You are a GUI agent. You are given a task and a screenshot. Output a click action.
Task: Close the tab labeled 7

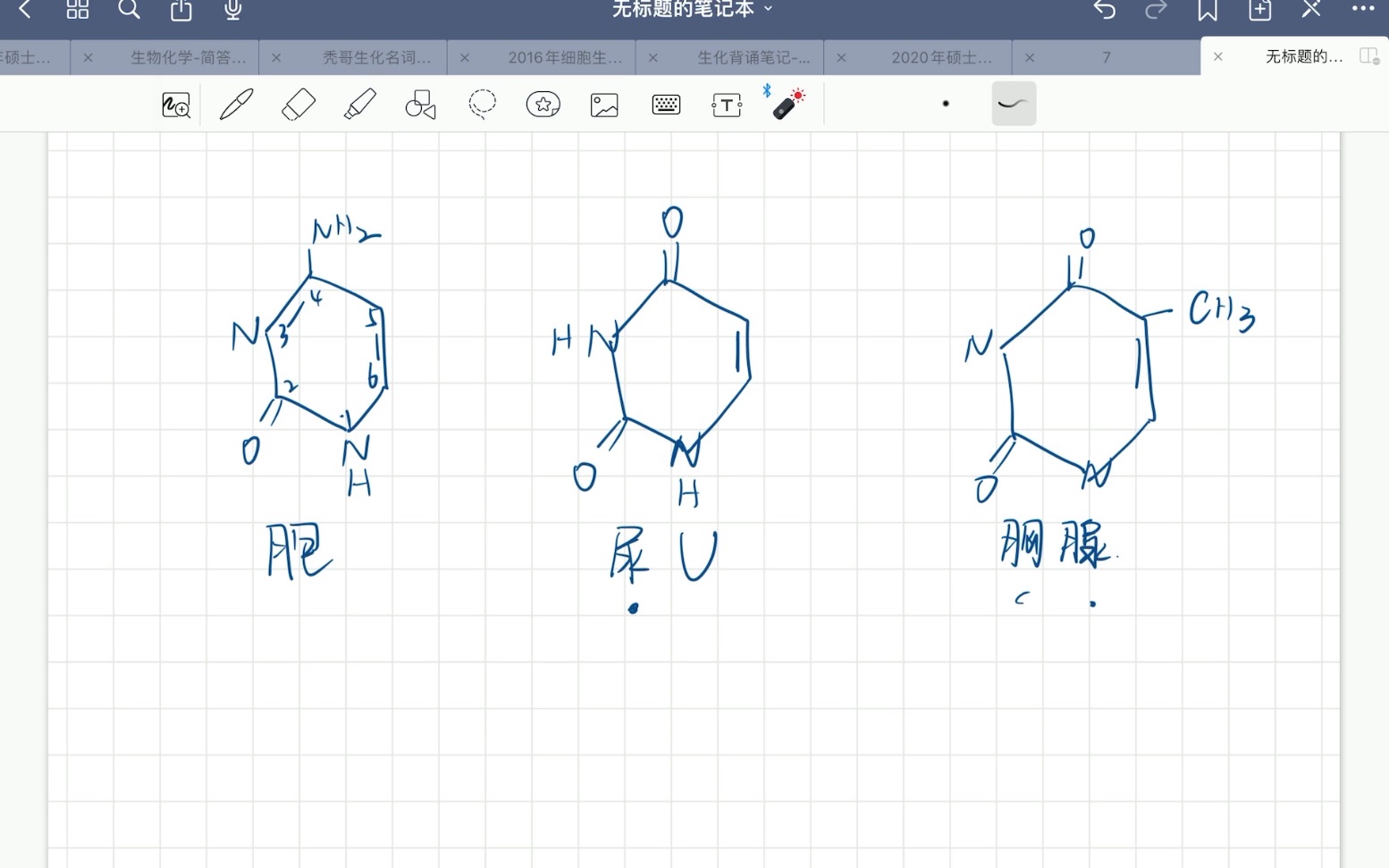pos(1030,57)
